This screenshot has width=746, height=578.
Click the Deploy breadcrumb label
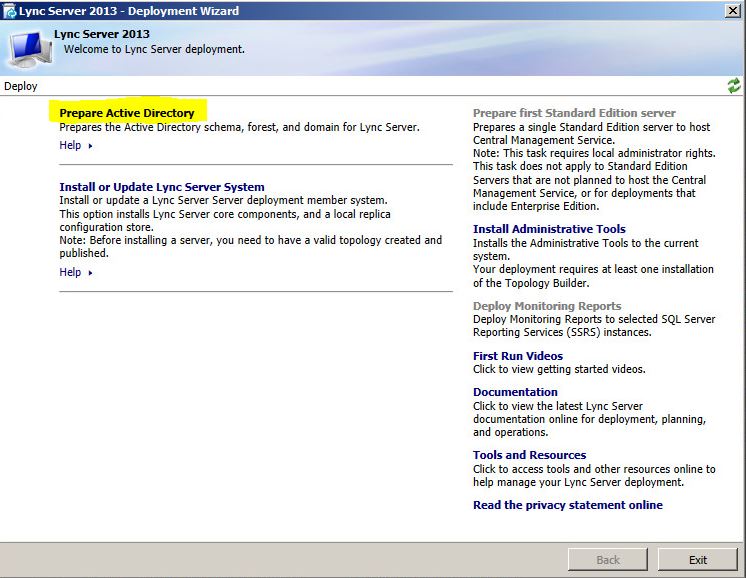[20, 86]
